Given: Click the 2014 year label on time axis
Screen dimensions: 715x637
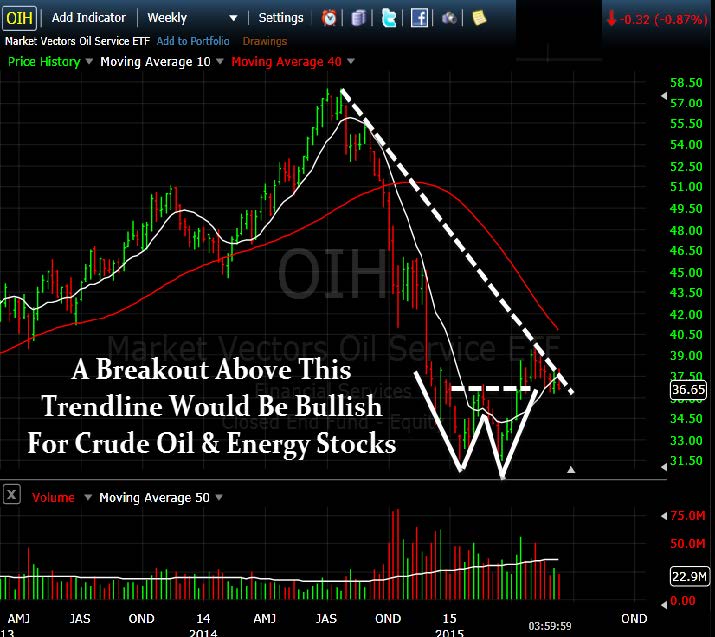Looking at the screenshot, I should pos(203,632).
